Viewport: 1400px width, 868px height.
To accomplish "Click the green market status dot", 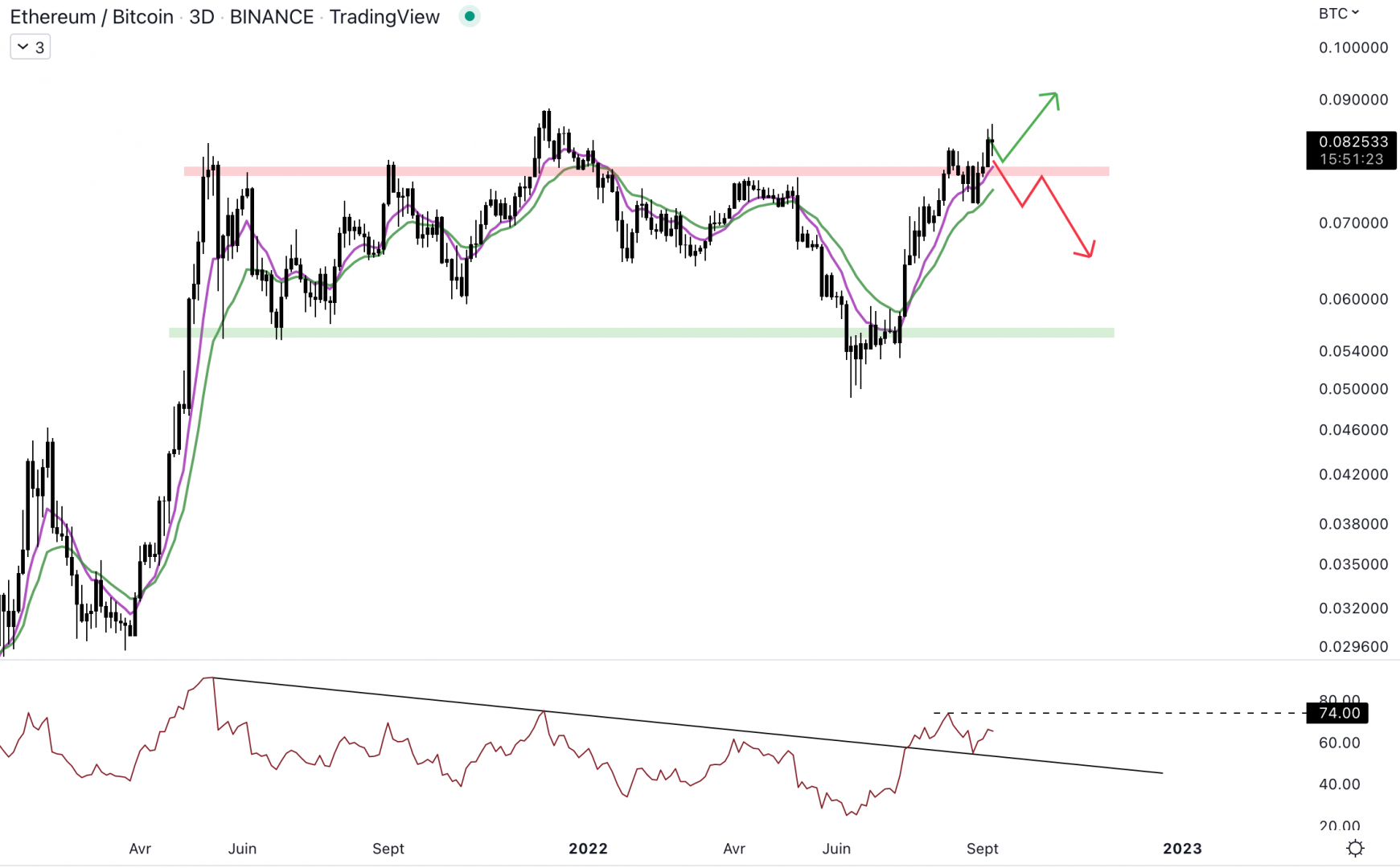I will point(470,16).
